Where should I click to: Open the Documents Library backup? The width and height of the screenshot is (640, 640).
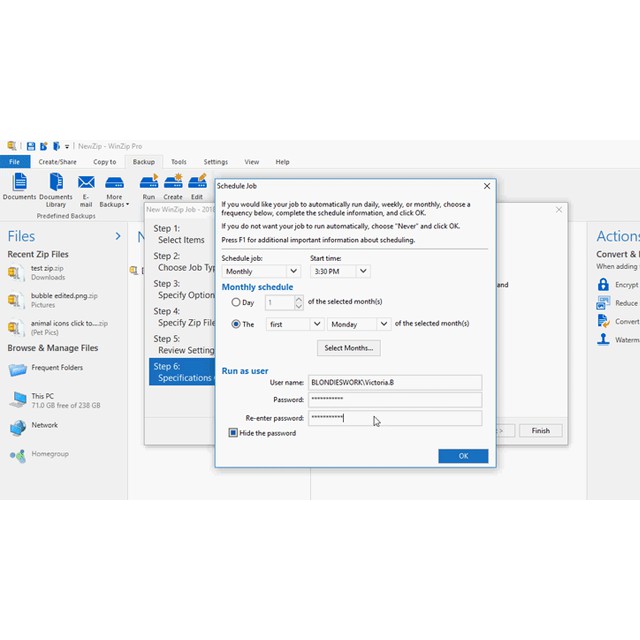(56, 183)
